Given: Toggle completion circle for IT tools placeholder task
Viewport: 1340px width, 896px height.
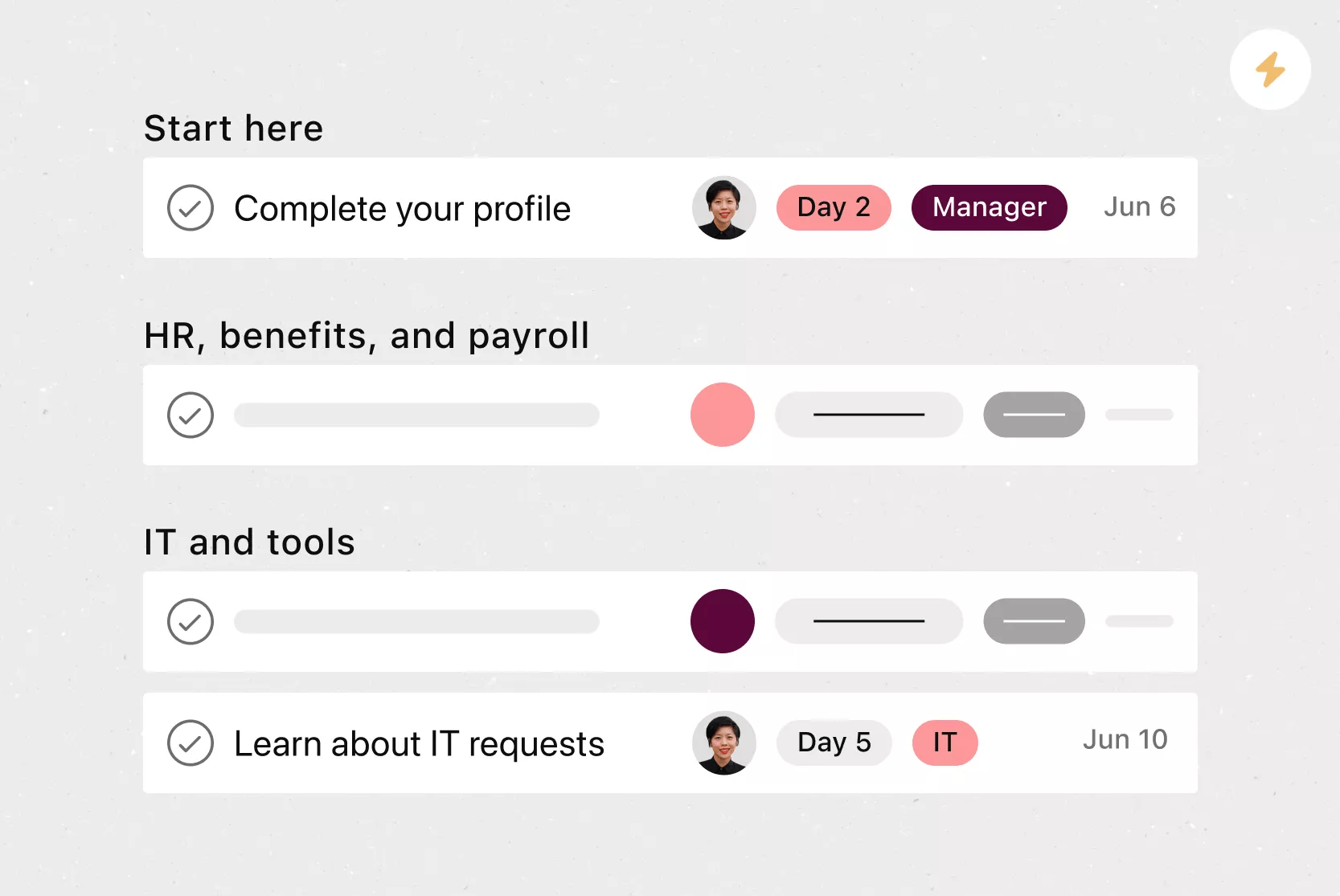Looking at the screenshot, I should point(191,621).
